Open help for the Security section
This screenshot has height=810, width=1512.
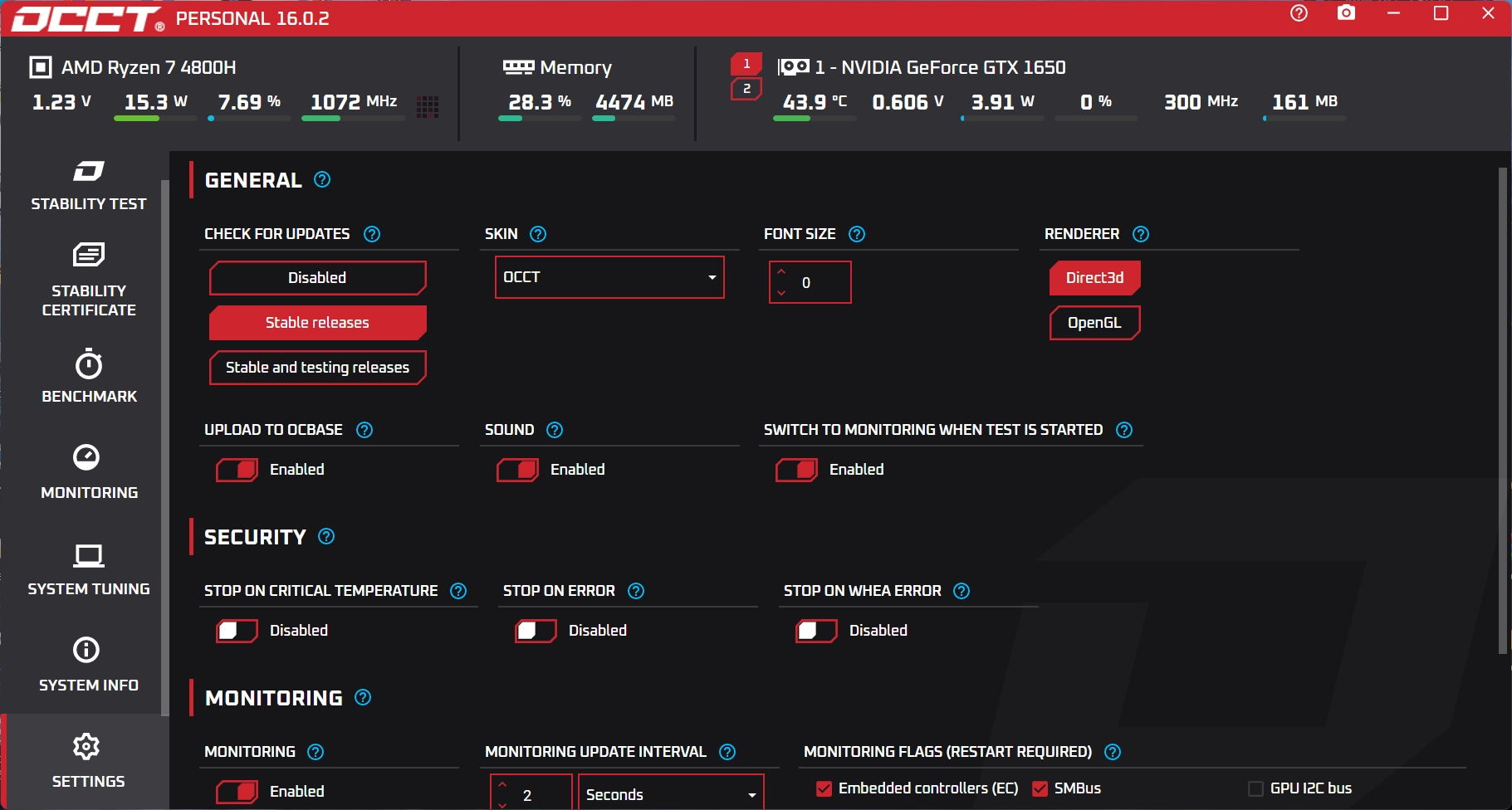[326, 536]
